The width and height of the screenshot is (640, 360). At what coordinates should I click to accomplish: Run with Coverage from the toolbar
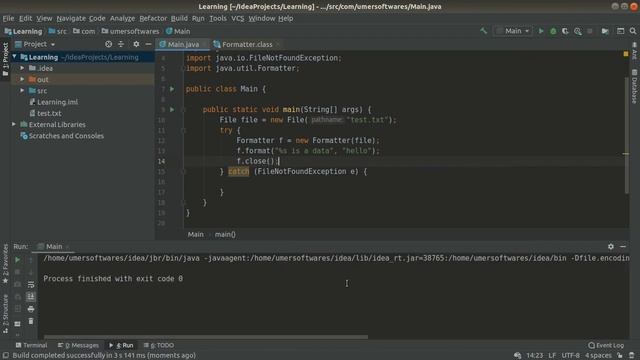pos(565,31)
